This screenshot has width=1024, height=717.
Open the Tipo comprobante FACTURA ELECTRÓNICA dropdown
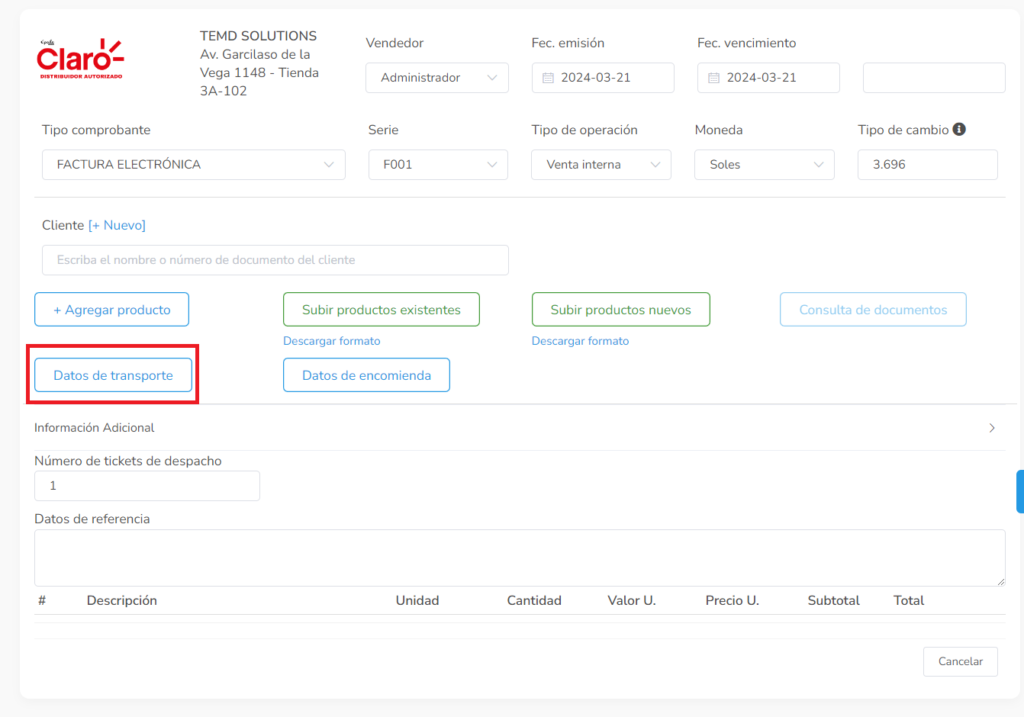coord(193,165)
